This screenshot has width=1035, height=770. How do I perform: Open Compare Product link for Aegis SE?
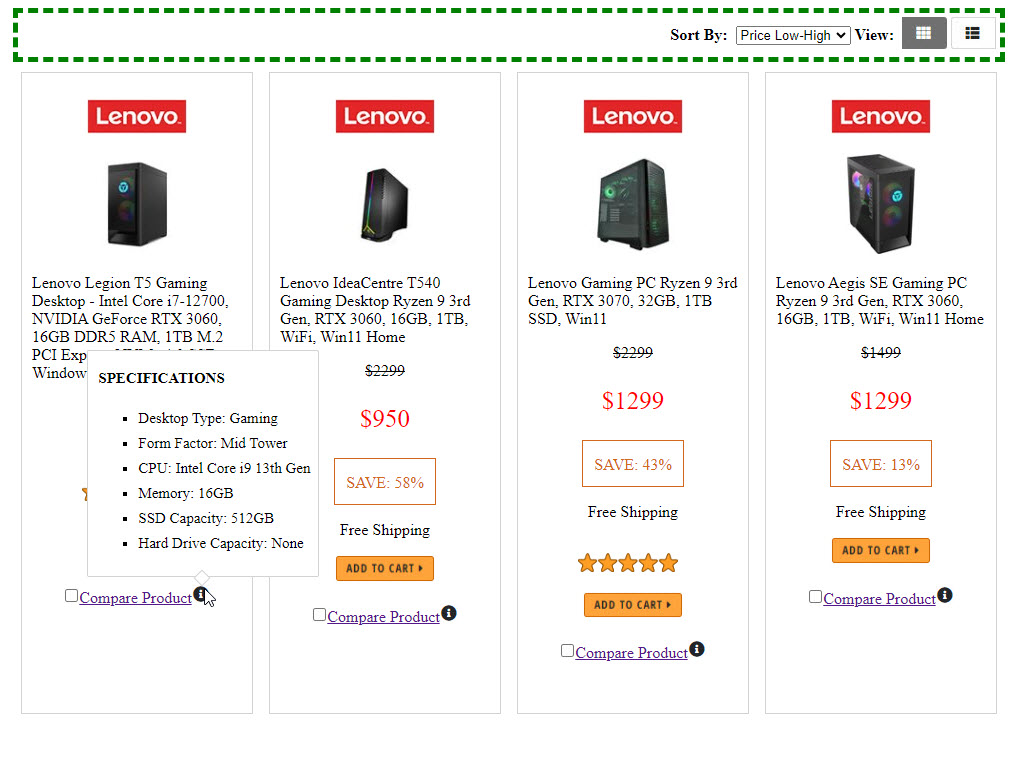point(879,599)
